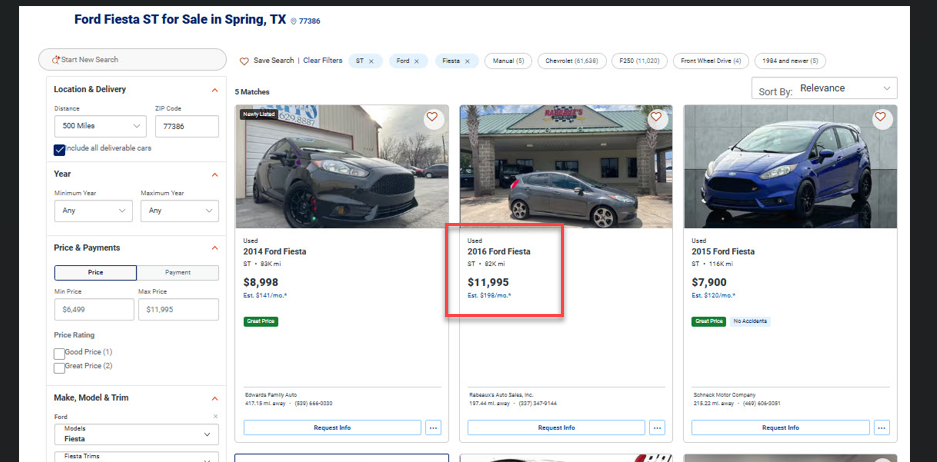Screen dimensions: 937x462
Task: Open the Distance 500 Miles dropdown
Action: [x=100, y=126]
